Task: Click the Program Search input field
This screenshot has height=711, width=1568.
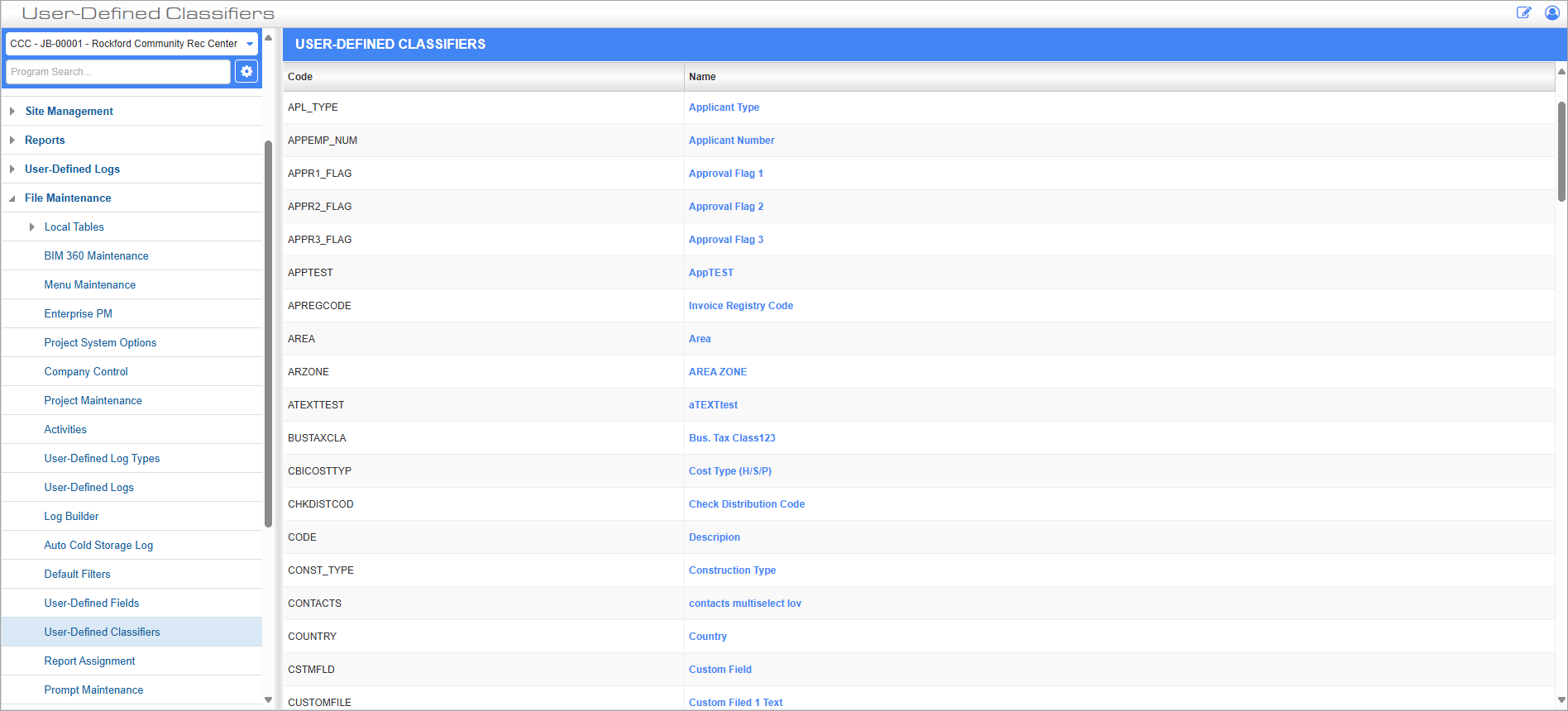Action: coord(118,72)
